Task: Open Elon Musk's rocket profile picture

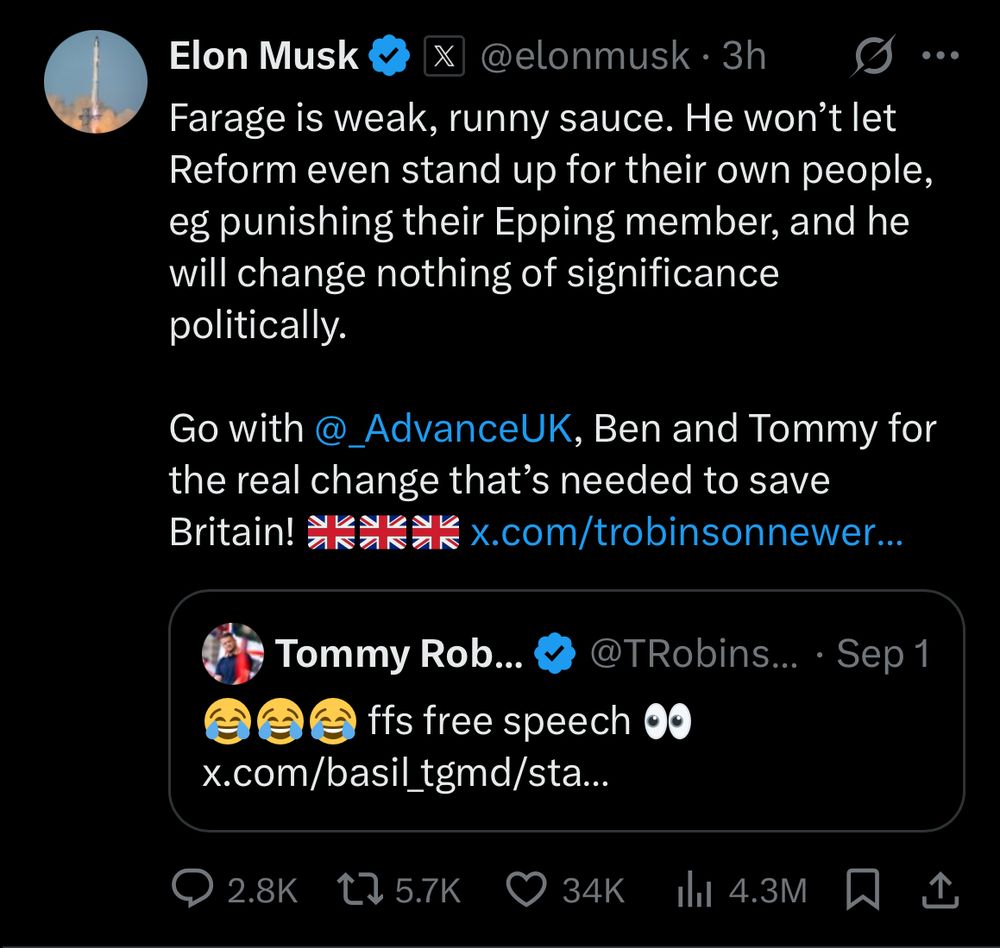Action: pos(96,82)
